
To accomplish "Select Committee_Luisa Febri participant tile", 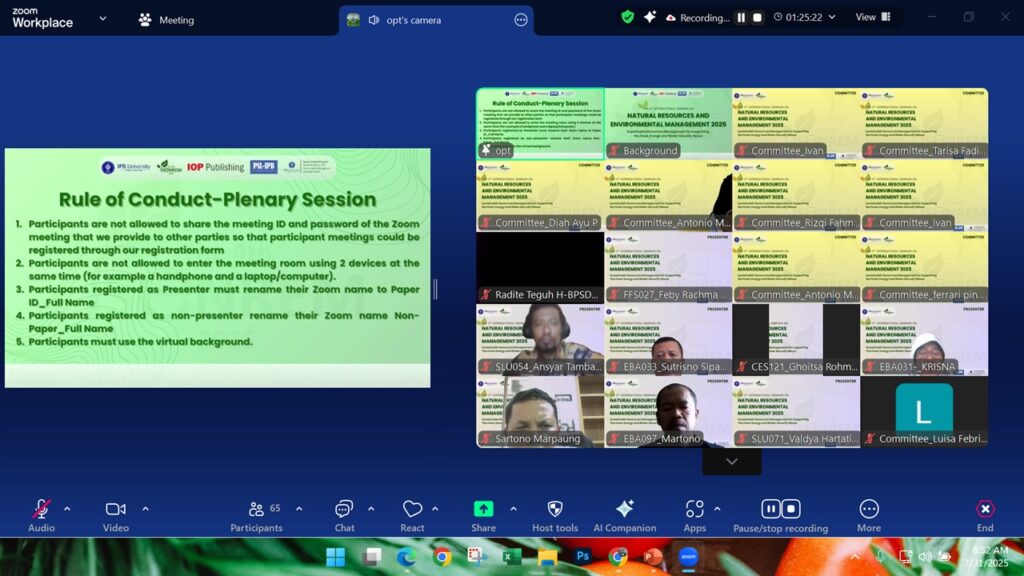I will click(x=924, y=410).
